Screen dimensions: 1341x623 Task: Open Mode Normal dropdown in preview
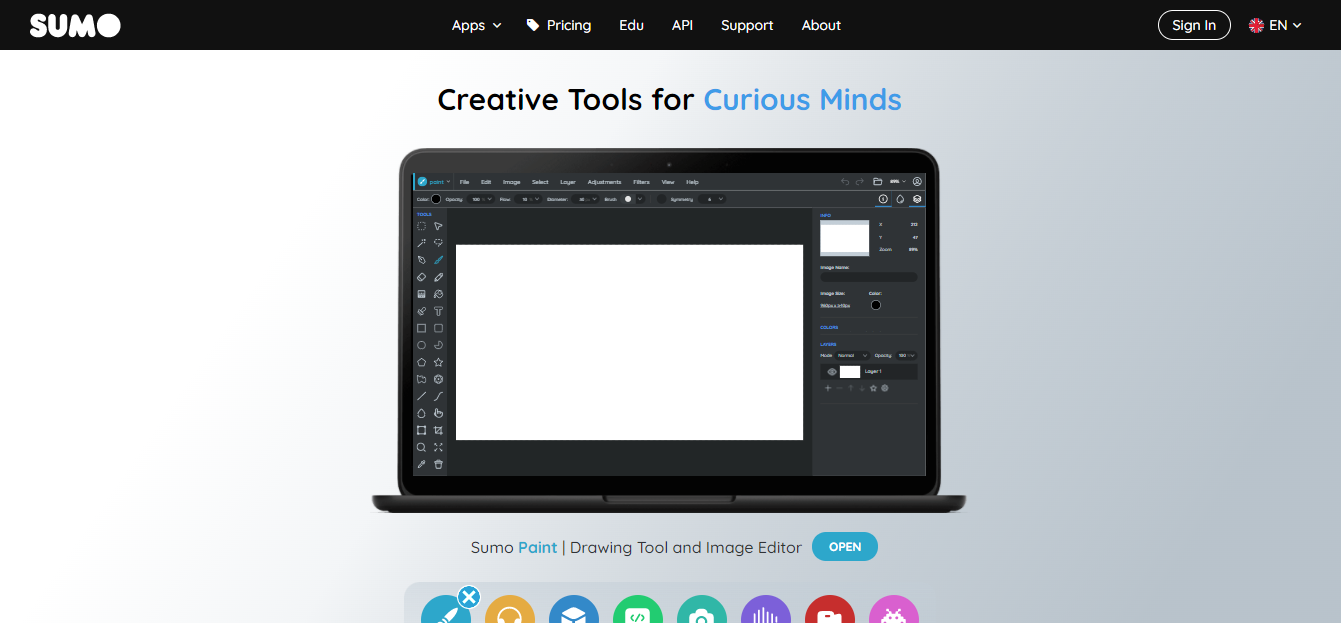coord(852,355)
